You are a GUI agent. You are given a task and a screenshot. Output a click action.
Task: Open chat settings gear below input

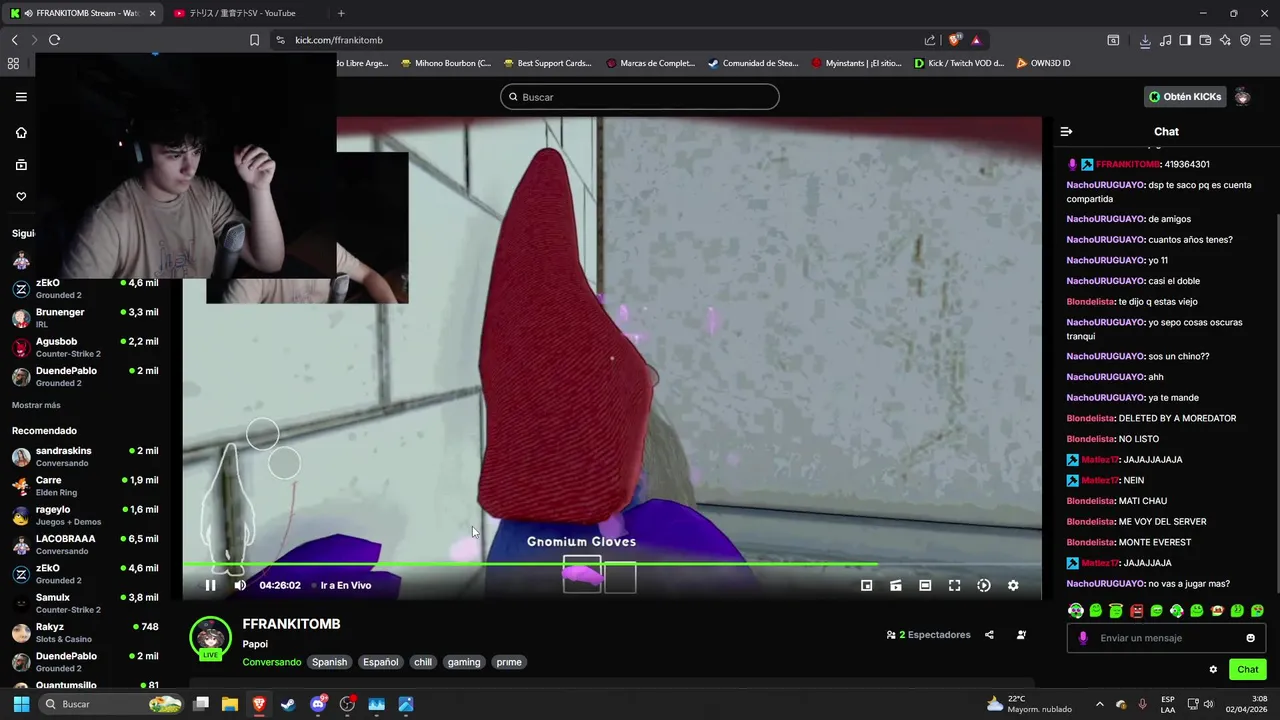tap(1213, 670)
